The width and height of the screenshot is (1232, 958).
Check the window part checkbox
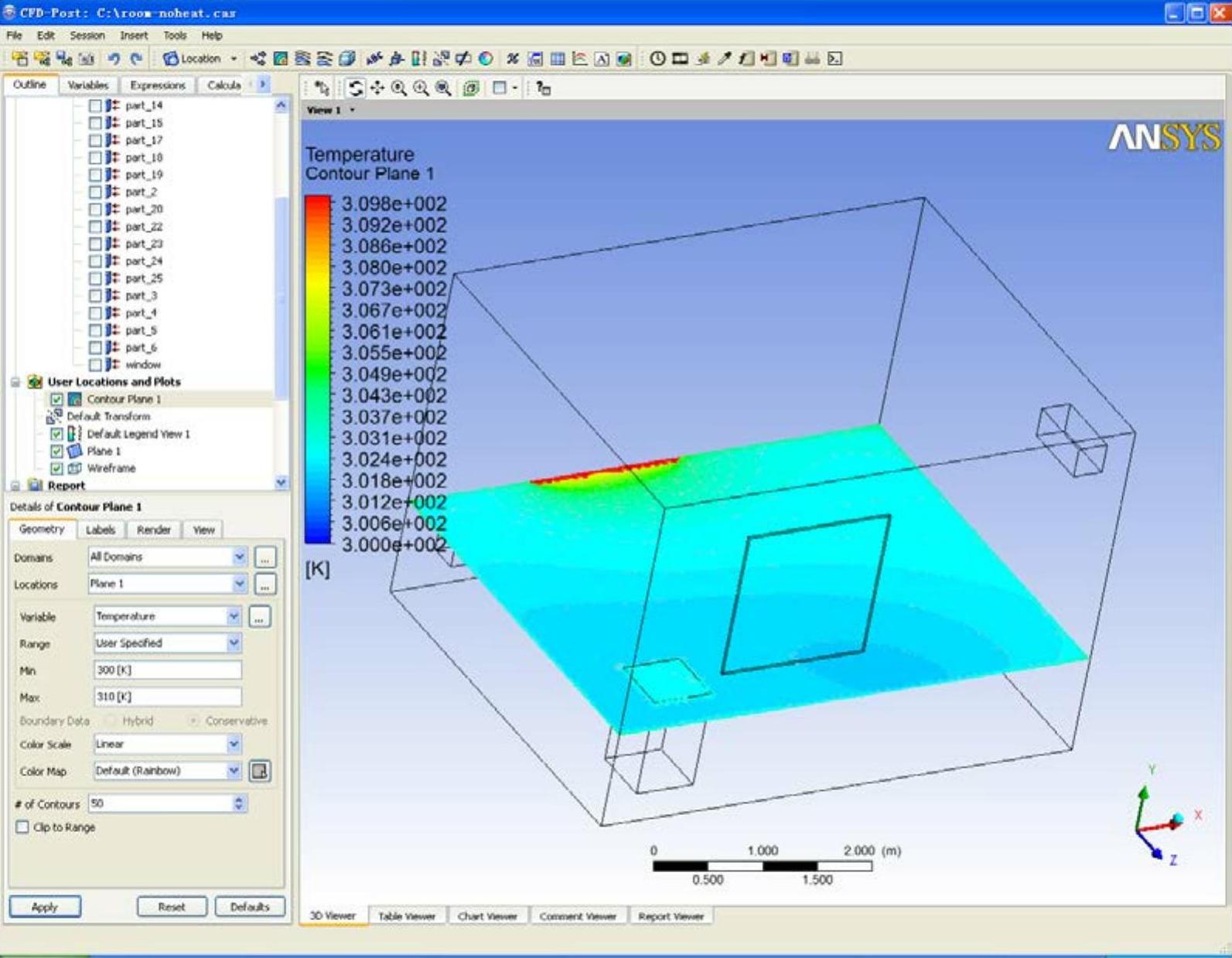tap(95, 364)
